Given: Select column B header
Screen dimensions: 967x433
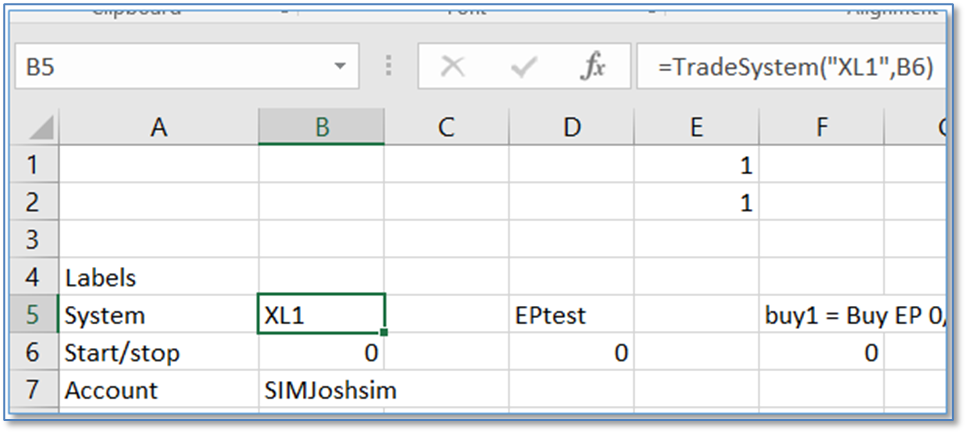Looking at the screenshot, I should (321, 126).
